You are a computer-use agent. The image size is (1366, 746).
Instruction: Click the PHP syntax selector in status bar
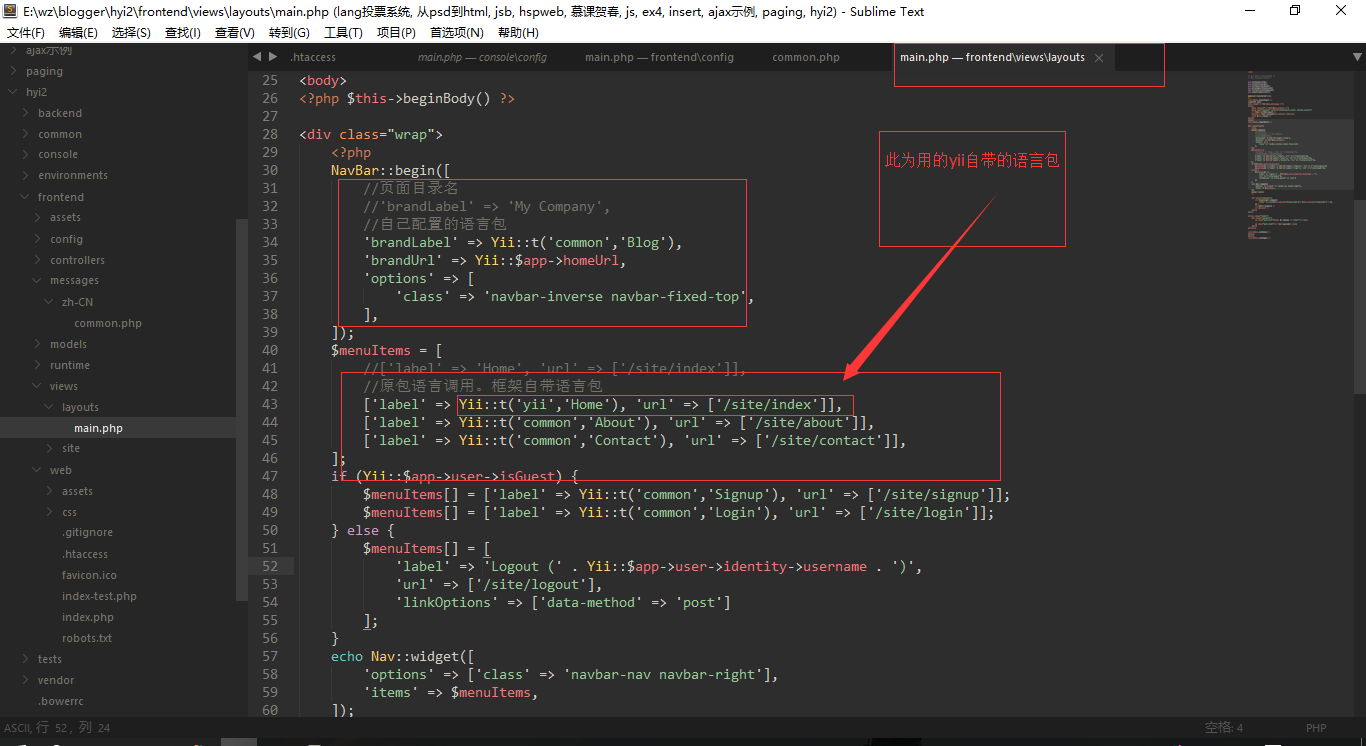(x=1316, y=728)
